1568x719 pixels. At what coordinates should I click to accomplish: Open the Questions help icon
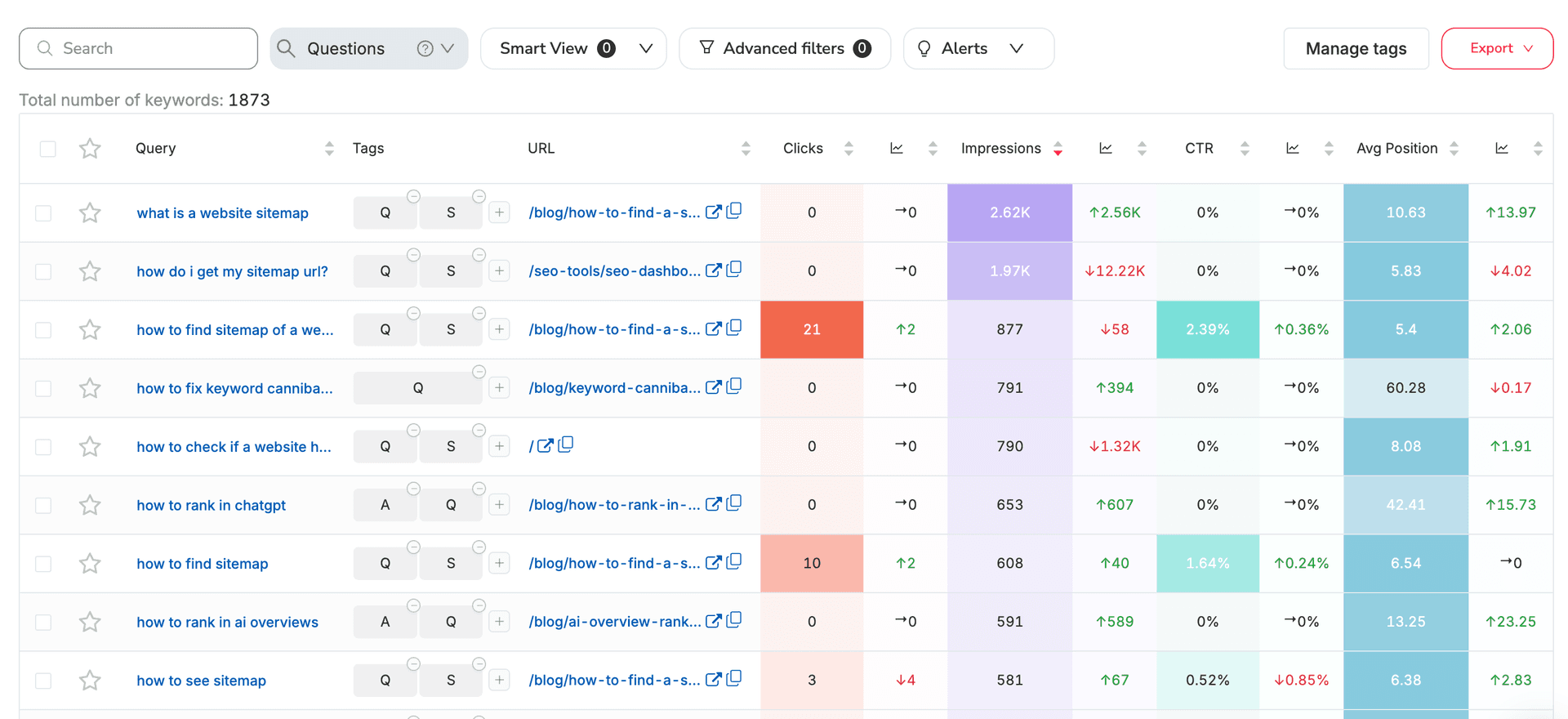425,49
